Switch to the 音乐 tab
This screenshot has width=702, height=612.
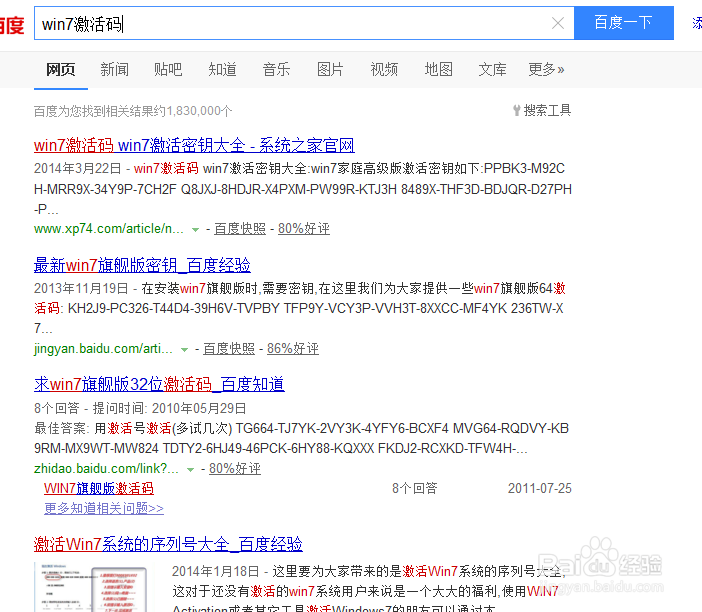pos(276,69)
